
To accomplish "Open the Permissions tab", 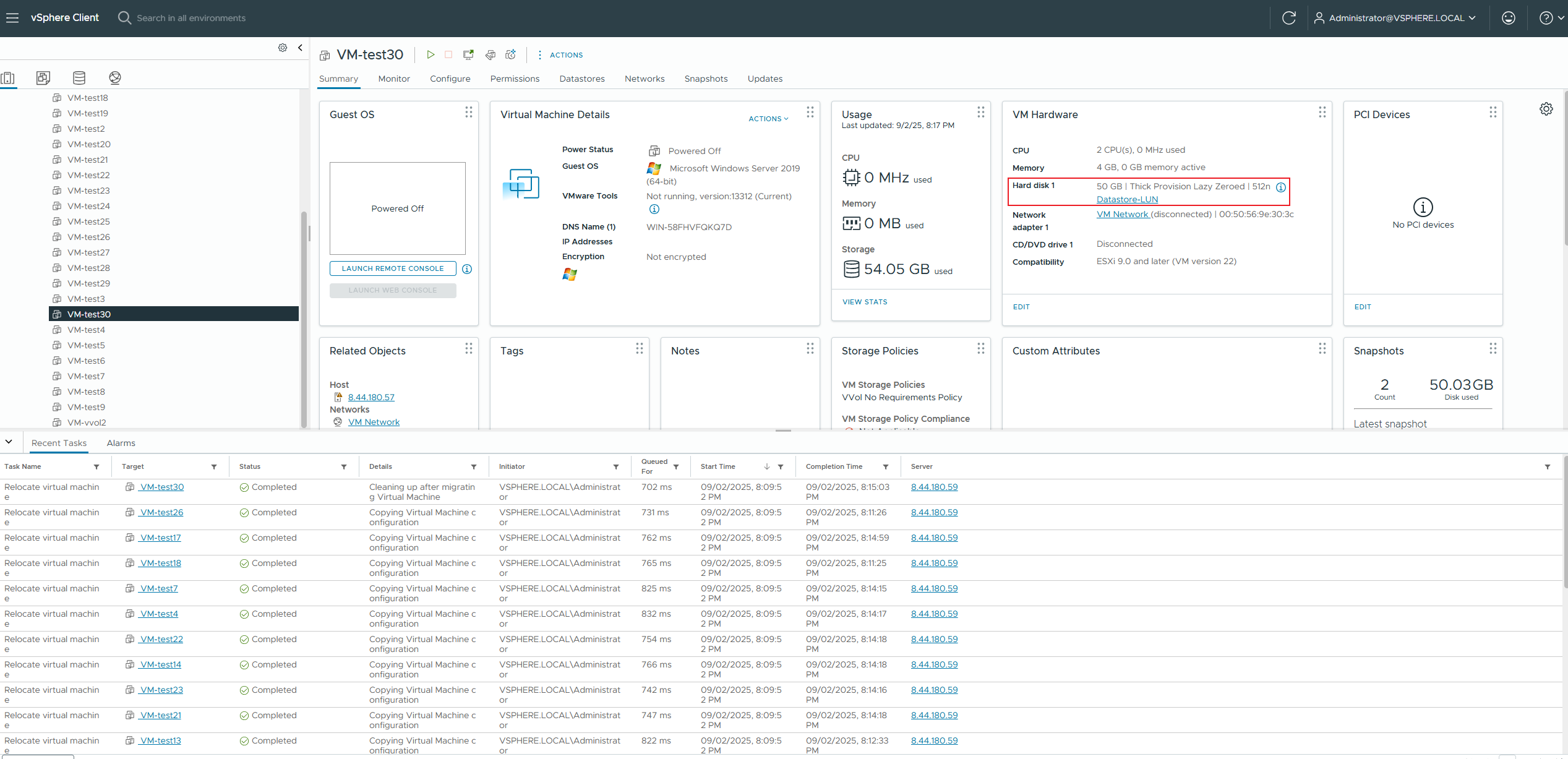I will click(515, 79).
